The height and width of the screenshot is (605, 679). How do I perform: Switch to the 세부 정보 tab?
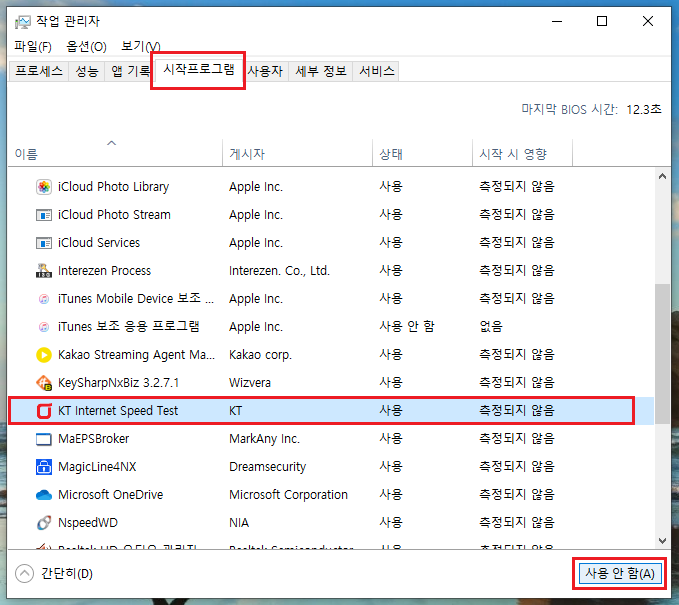coord(321,71)
